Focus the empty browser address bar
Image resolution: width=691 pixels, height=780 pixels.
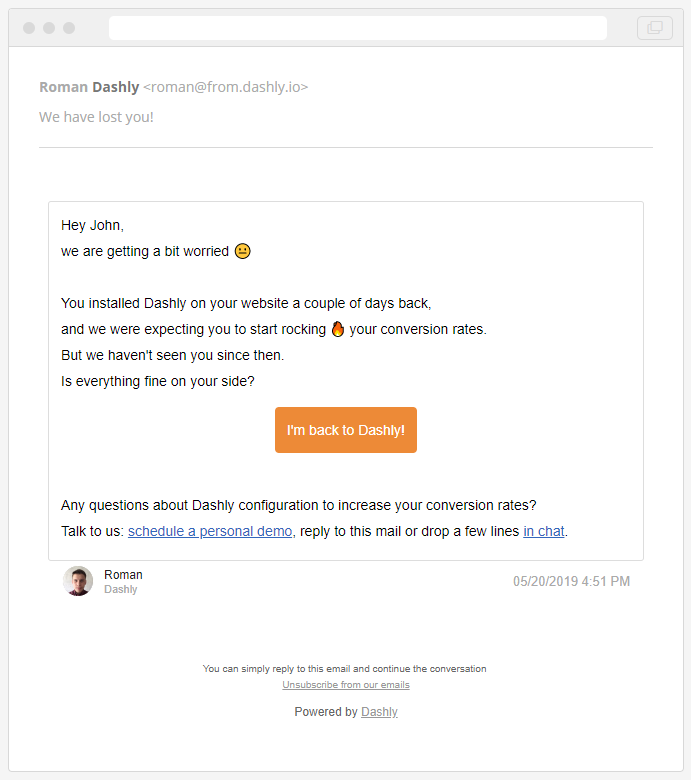tap(357, 28)
